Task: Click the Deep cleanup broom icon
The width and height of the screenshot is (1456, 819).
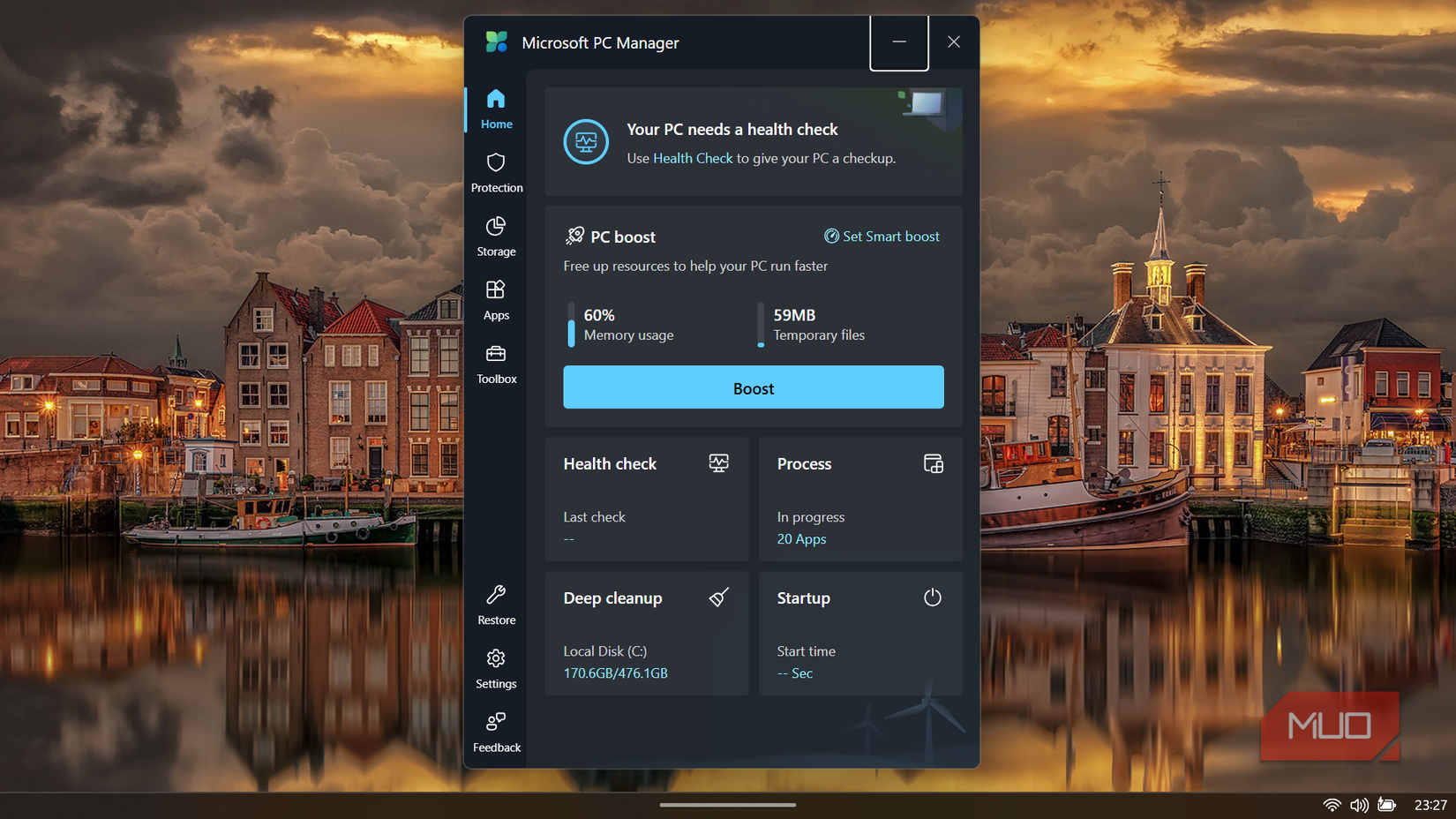Action: [x=718, y=597]
